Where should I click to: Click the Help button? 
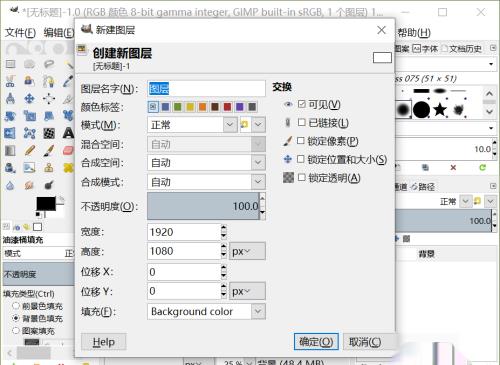coord(104,342)
